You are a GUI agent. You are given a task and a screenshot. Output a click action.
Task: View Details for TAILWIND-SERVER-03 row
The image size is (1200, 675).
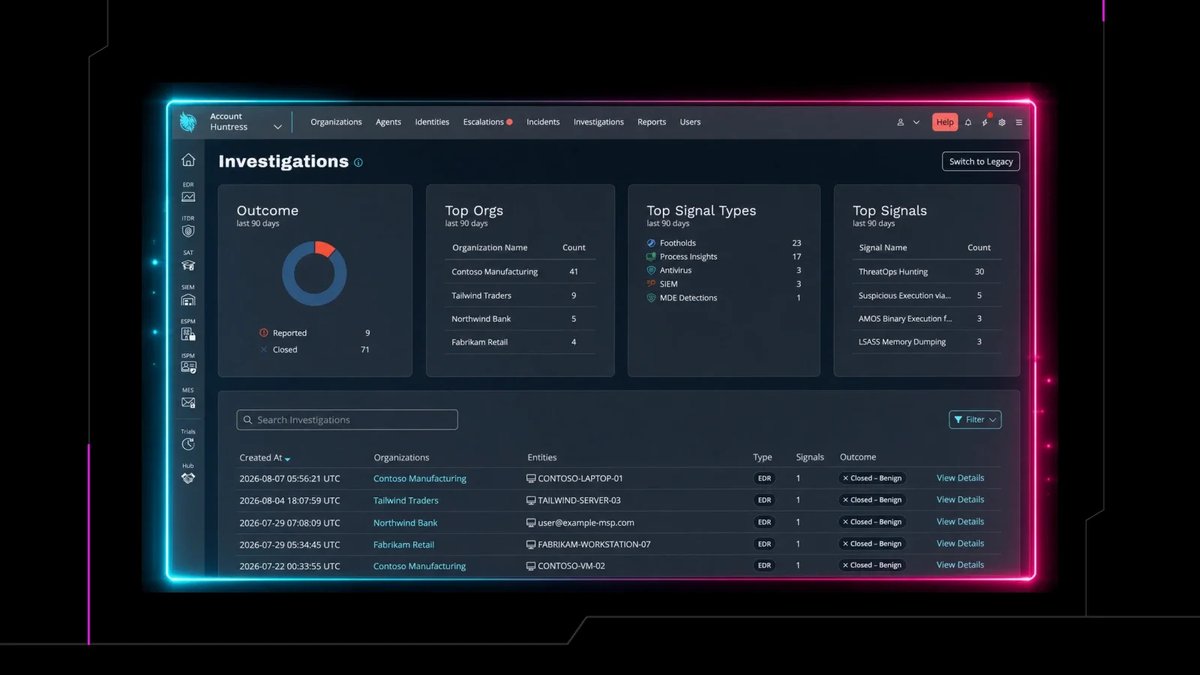pos(960,499)
